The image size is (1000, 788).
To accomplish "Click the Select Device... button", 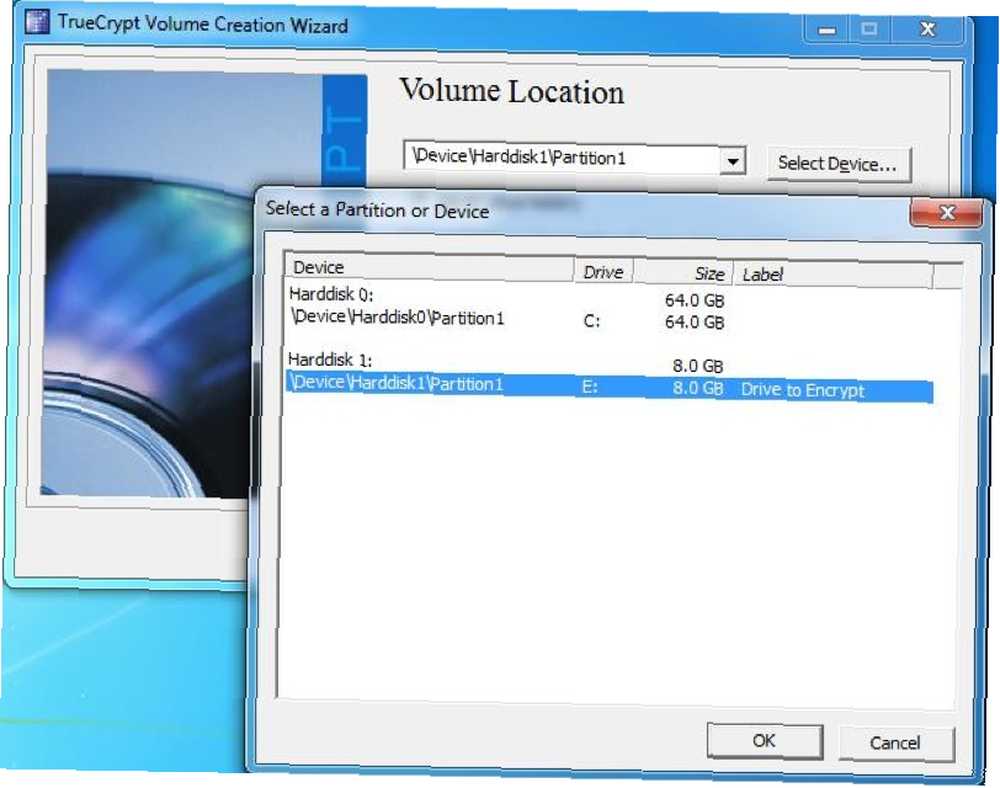I will coord(838,164).
